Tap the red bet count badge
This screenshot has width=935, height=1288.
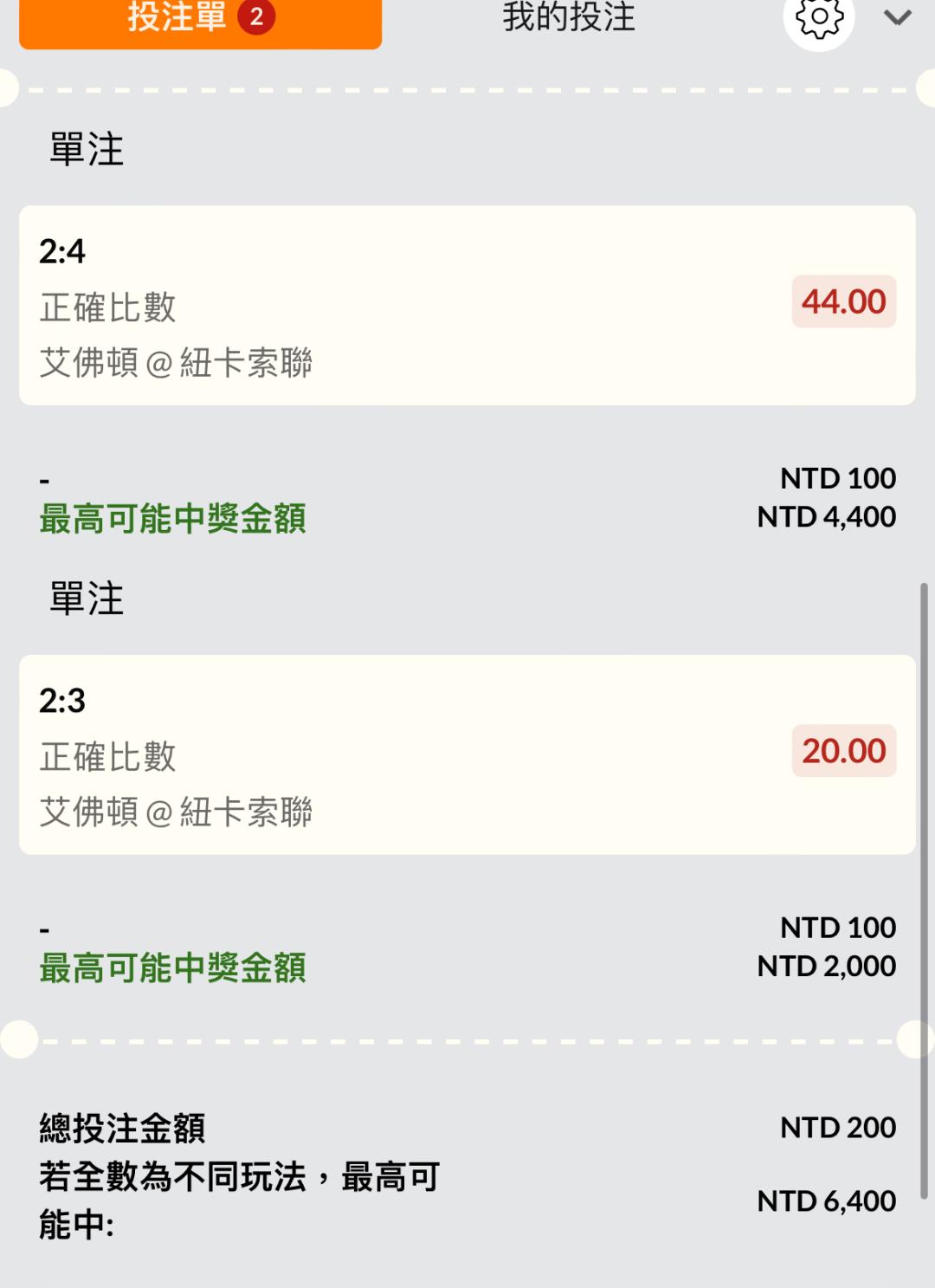pyautogui.click(x=256, y=17)
